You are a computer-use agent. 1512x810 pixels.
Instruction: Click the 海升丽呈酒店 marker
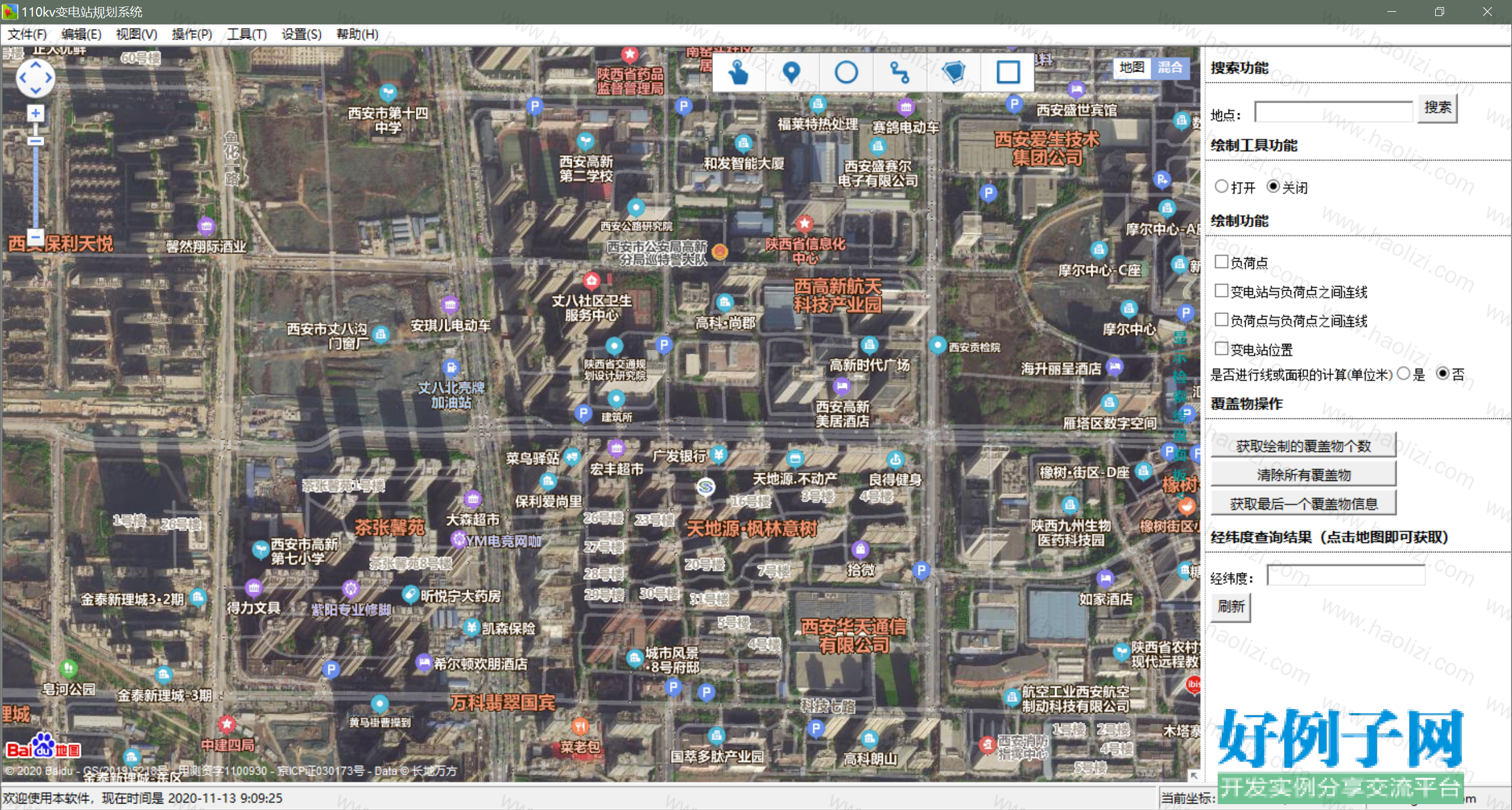click(1115, 367)
